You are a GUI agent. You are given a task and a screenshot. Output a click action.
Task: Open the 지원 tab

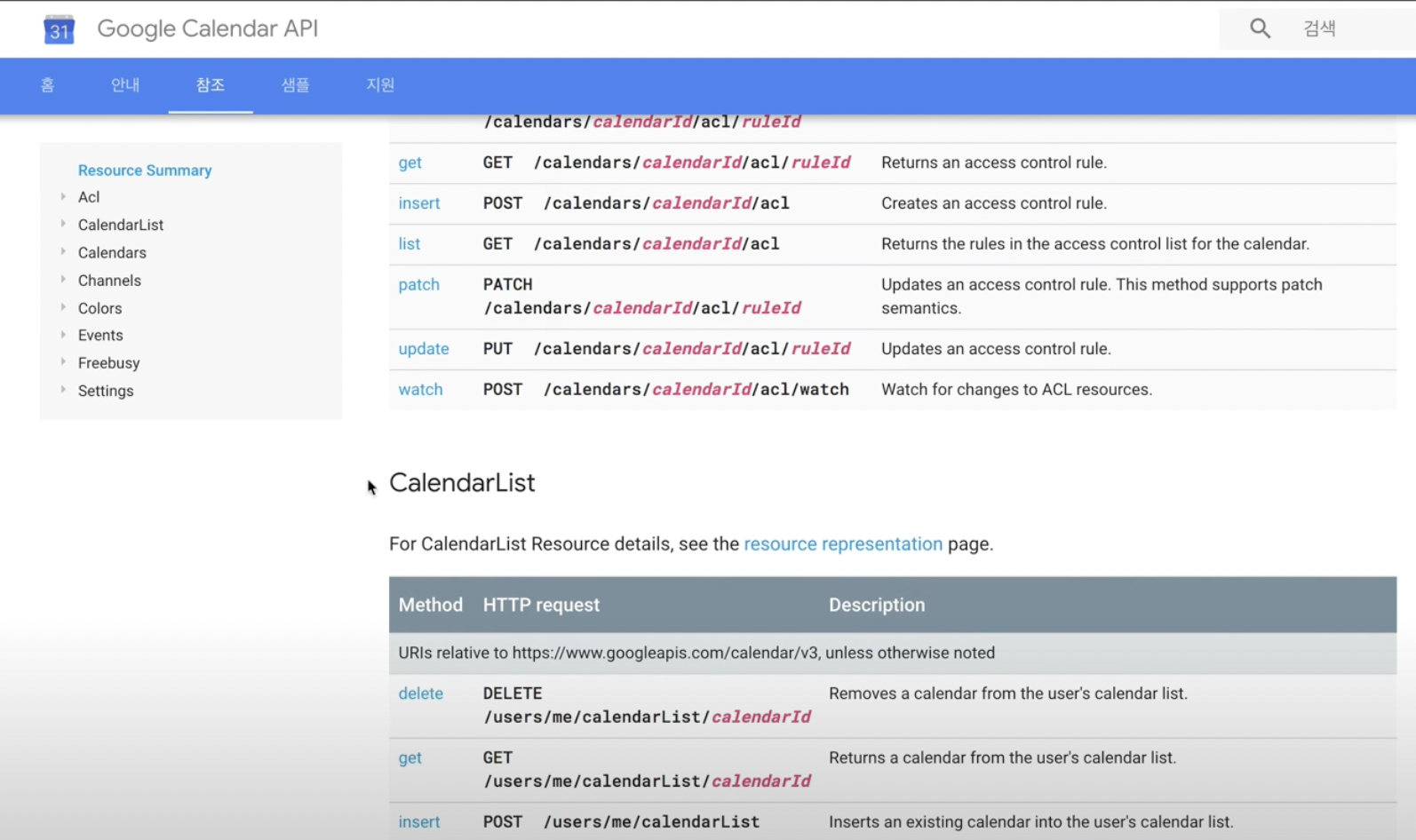[380, 85]
